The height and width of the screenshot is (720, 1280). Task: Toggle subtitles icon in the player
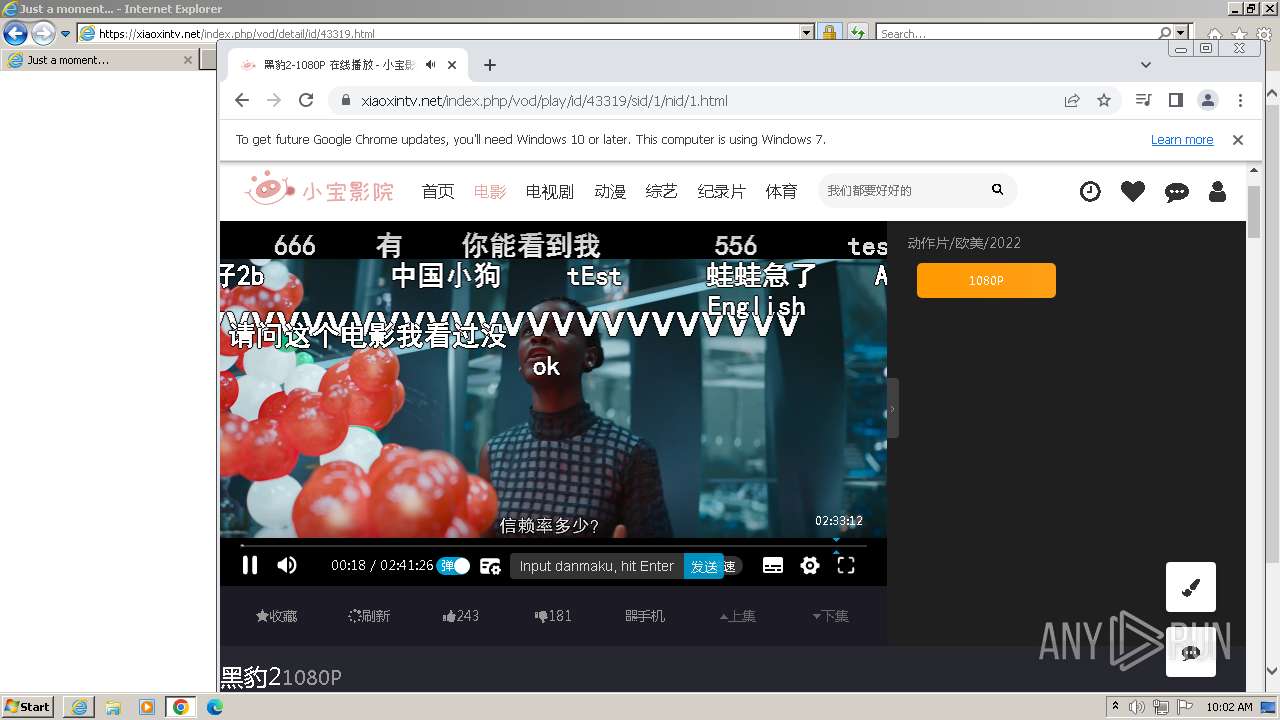pos(773,566)
